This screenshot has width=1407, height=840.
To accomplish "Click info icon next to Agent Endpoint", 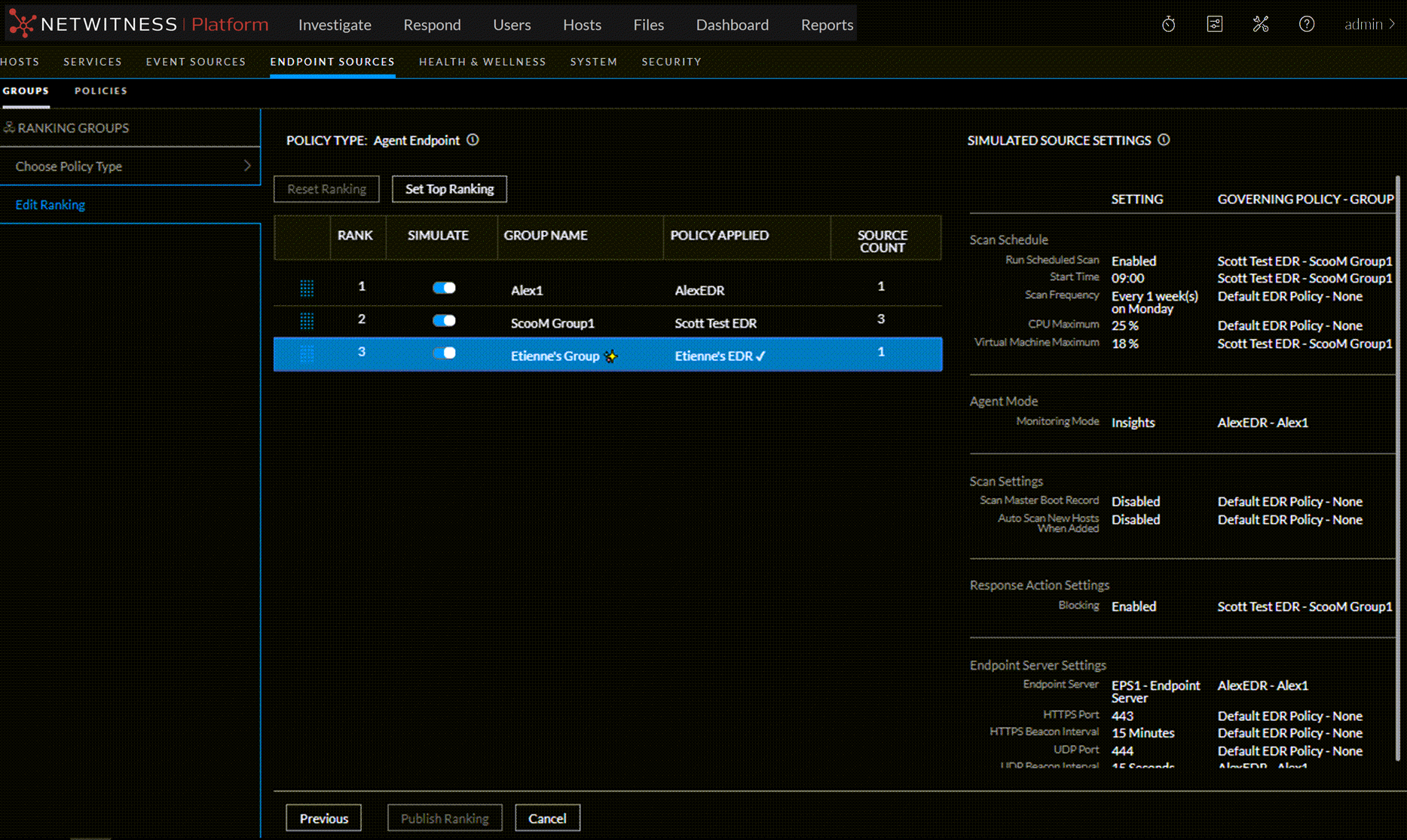I will [x=473, y=140].
